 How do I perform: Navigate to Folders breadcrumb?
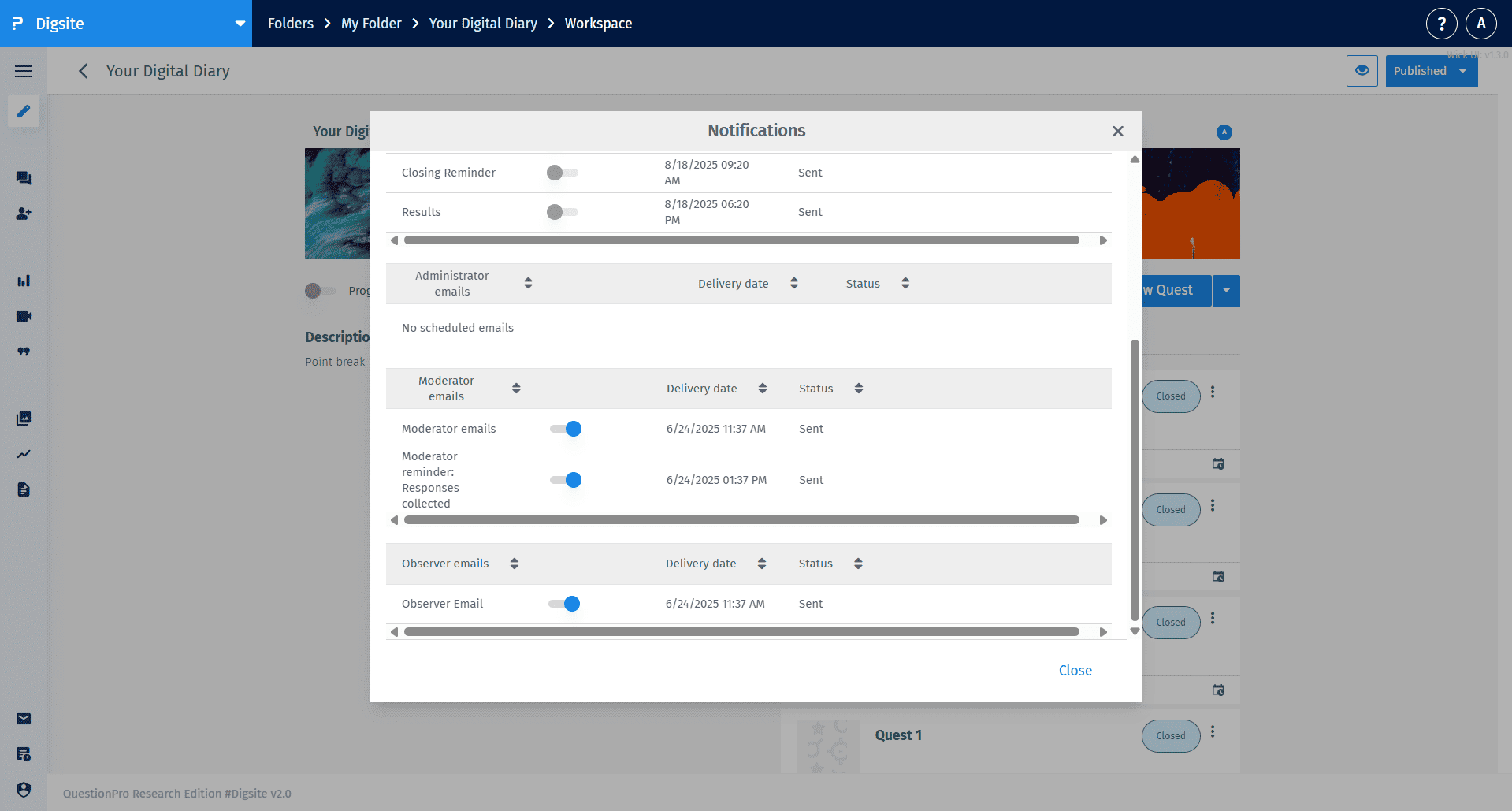[x=290, y=24]
